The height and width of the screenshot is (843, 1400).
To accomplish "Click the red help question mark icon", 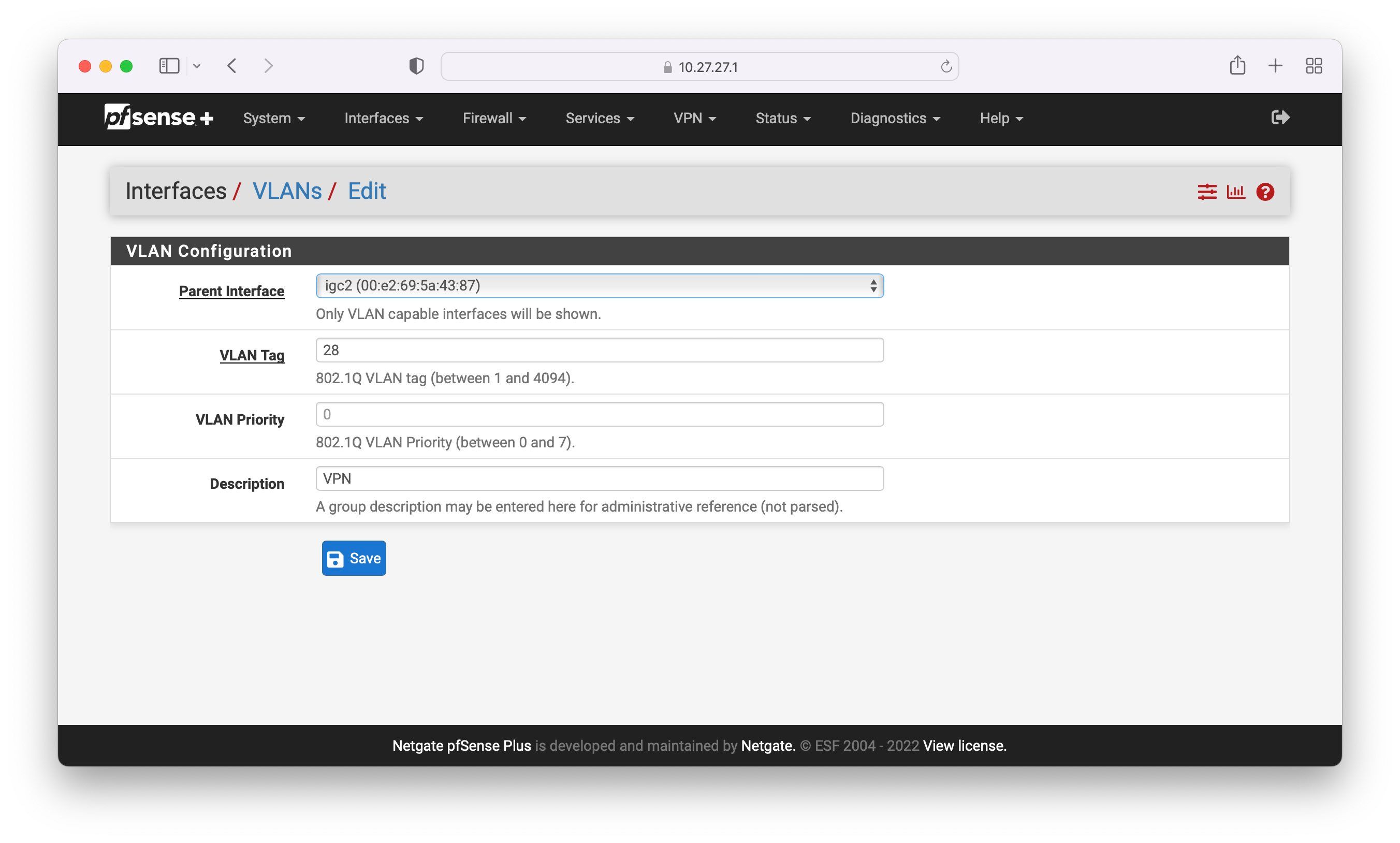I will pos(1265,192).
